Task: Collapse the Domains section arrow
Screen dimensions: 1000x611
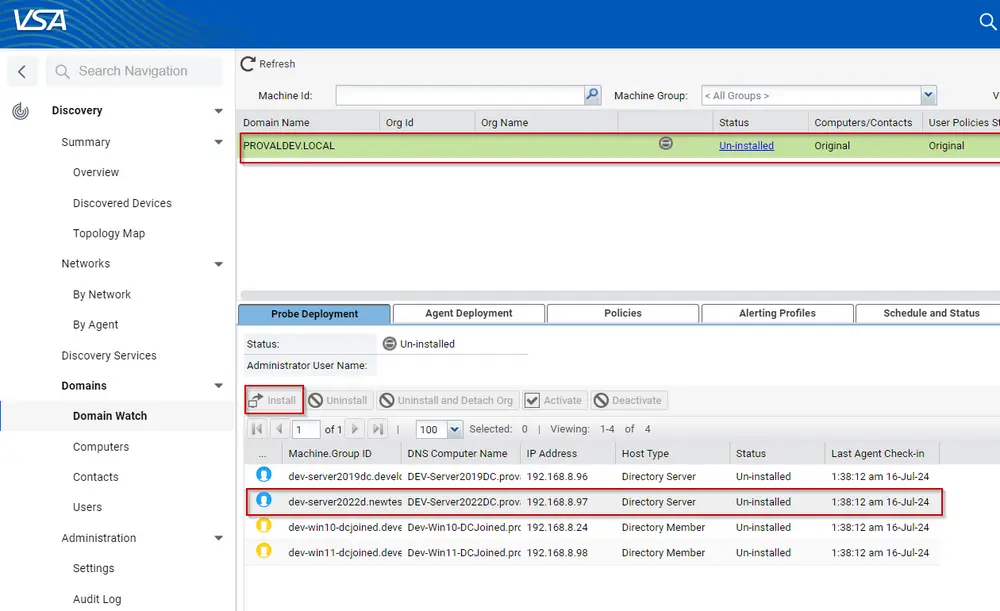Action: 219,386
